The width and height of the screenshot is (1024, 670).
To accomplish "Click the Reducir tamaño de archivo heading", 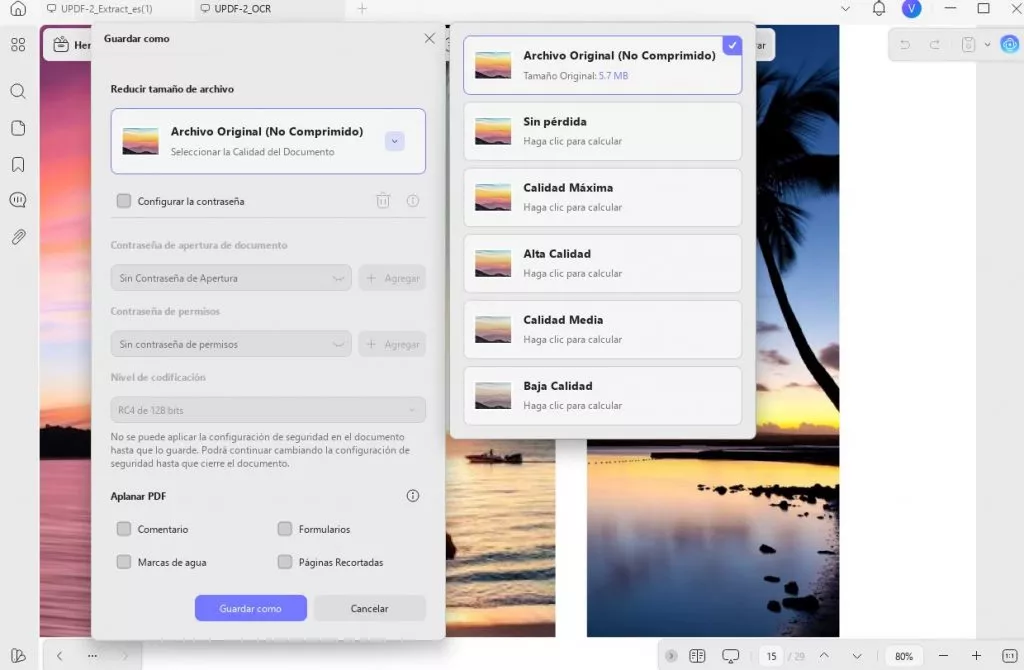I will pyautogui.click(x=172, y=89).
